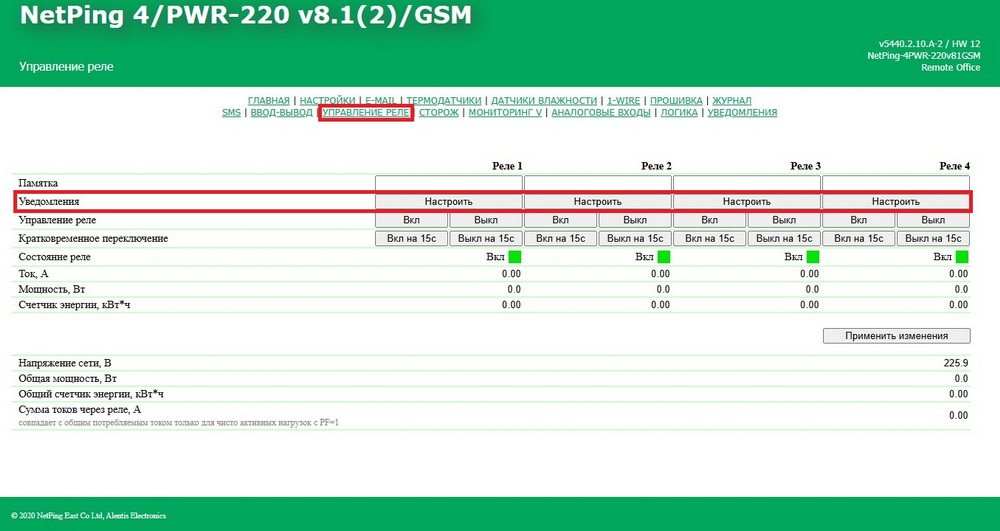The width and height of the screenshot is (1000, 531).
Task: Open the ТЕРМОДАТЧИКИ menu link
Action: coord(445,101)
